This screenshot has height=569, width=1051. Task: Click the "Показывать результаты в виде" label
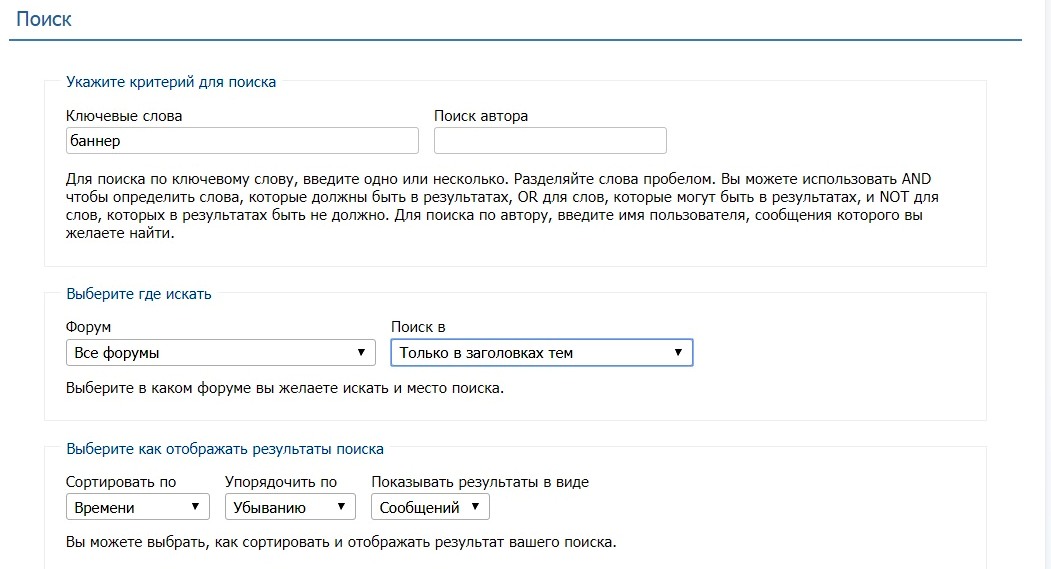click(x=480, y=482)
